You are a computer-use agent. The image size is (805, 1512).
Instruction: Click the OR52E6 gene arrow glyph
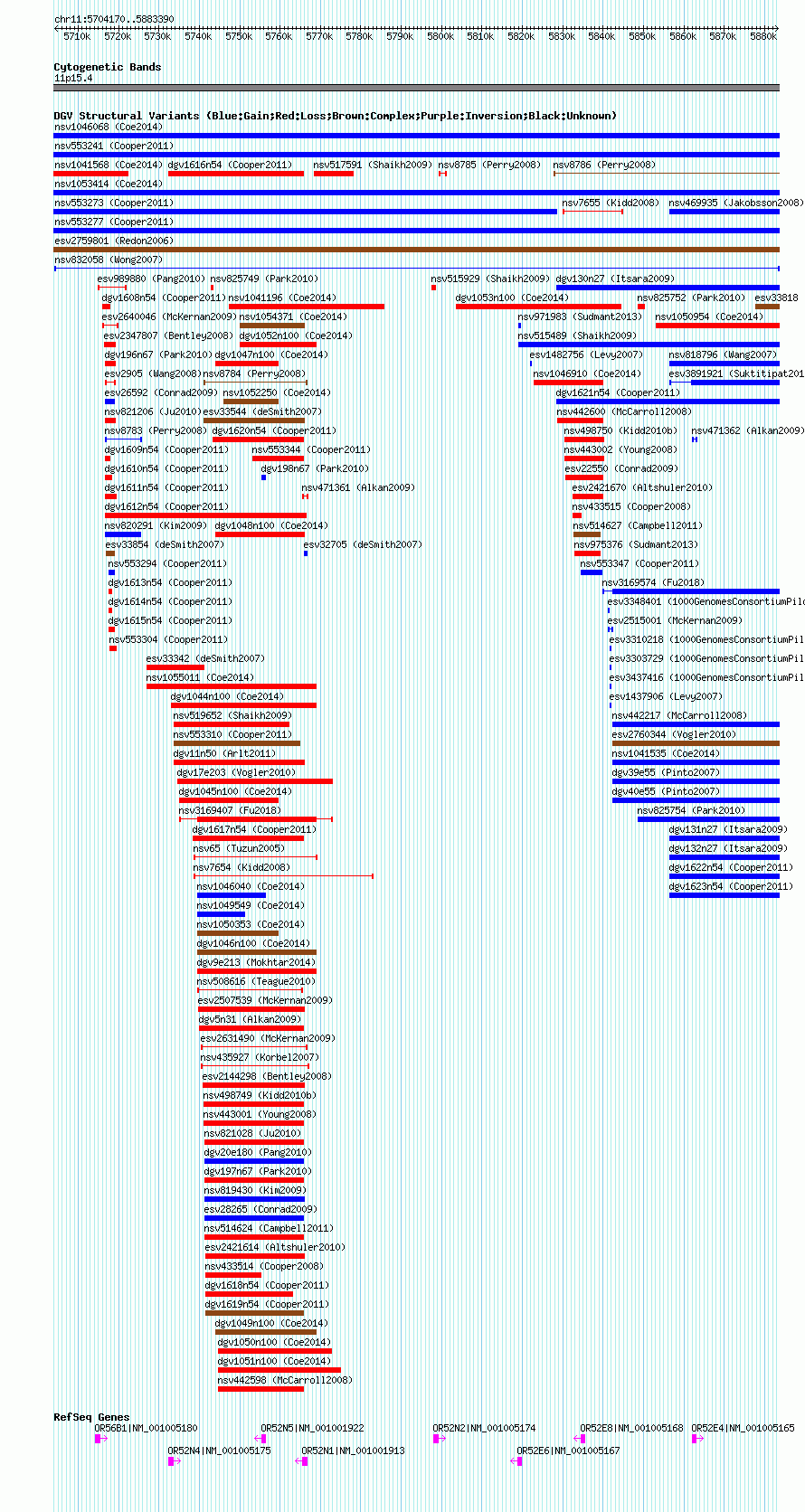tap(517, 1460)
